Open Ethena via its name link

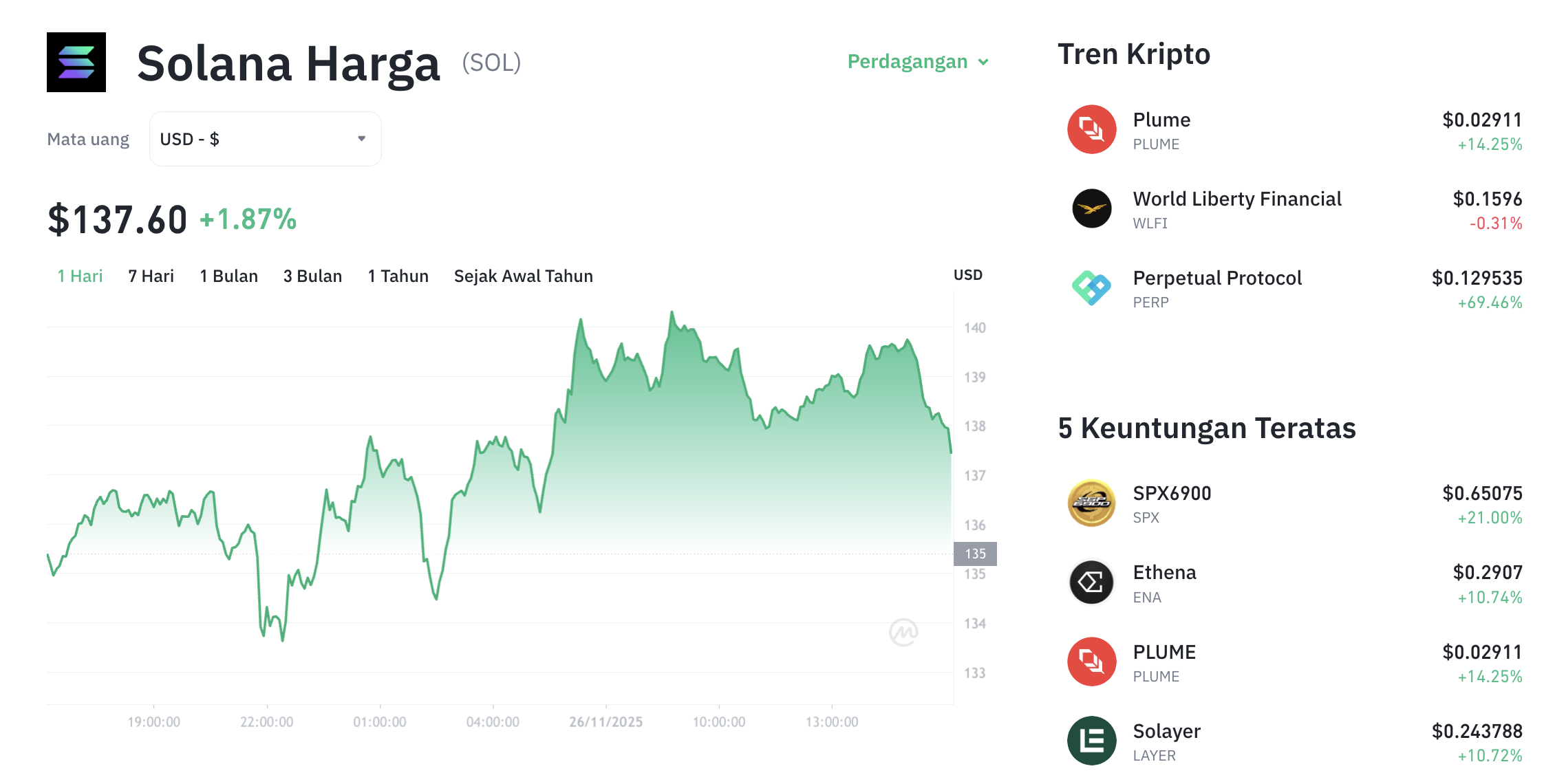click(x=1165, y=571)
